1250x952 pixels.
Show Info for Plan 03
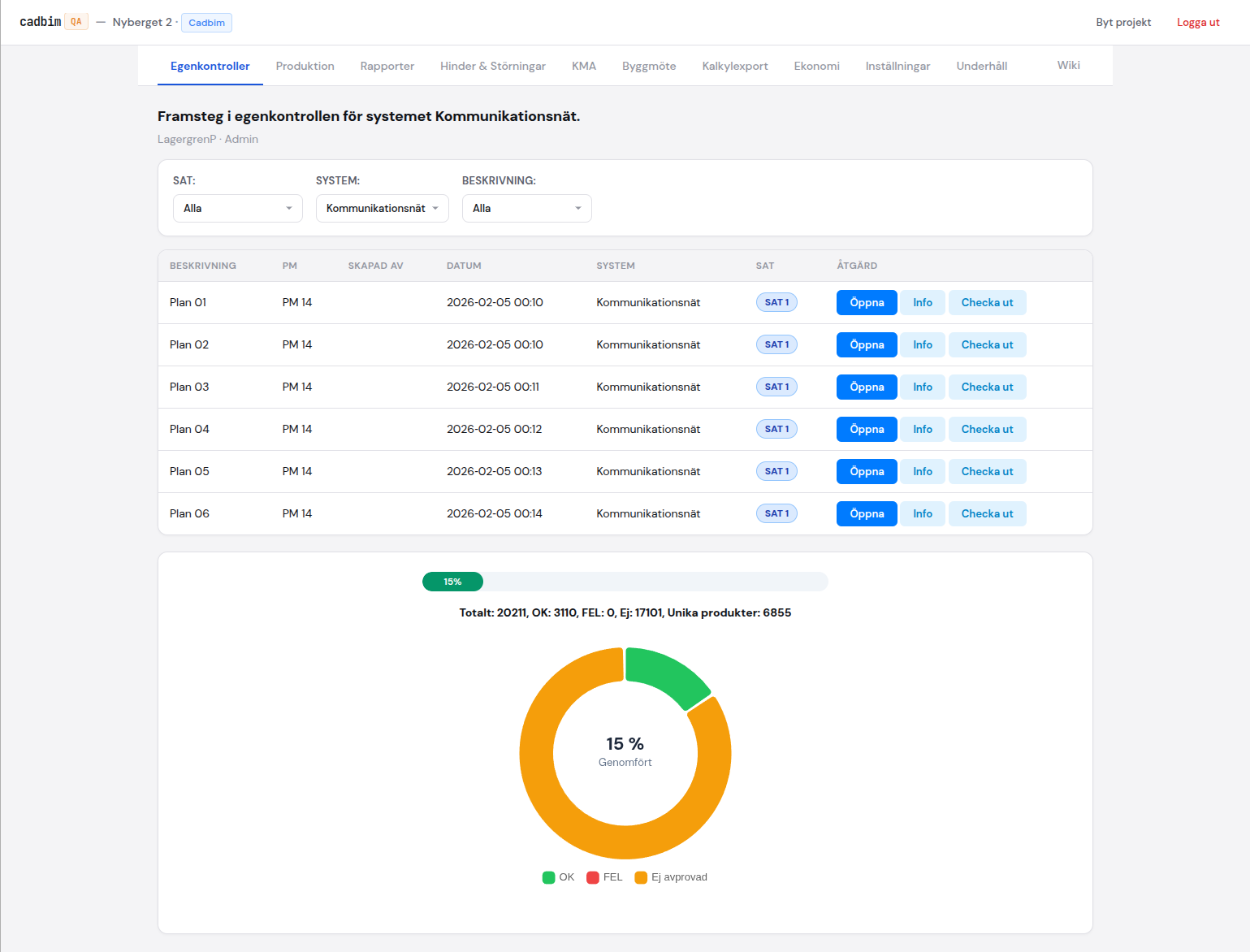pos(922,387)
